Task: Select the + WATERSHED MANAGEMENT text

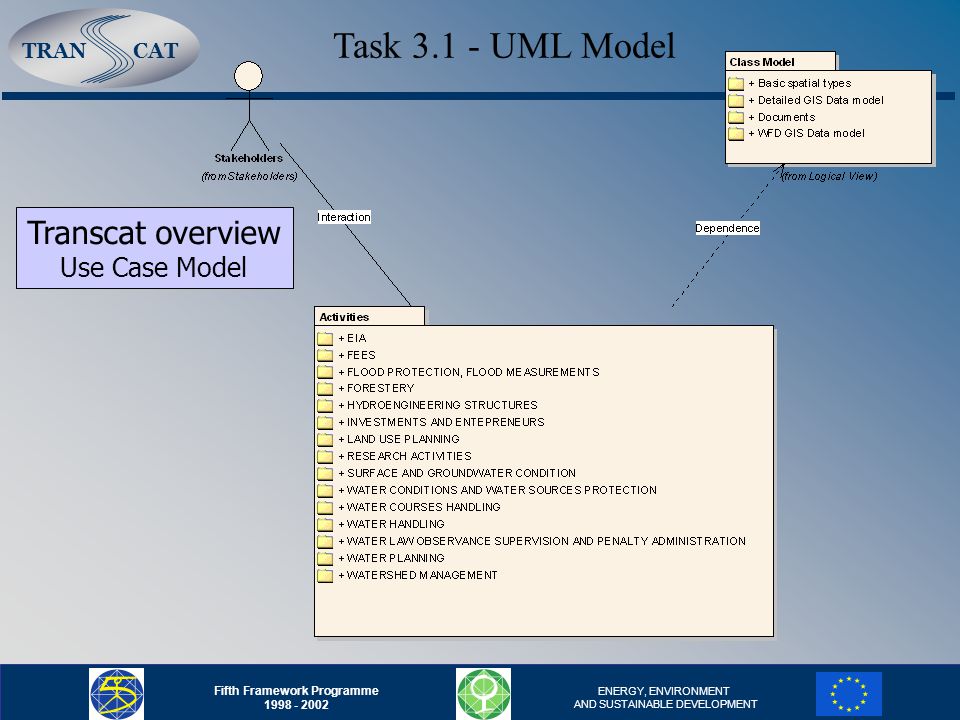Action: tap(418, 575)
